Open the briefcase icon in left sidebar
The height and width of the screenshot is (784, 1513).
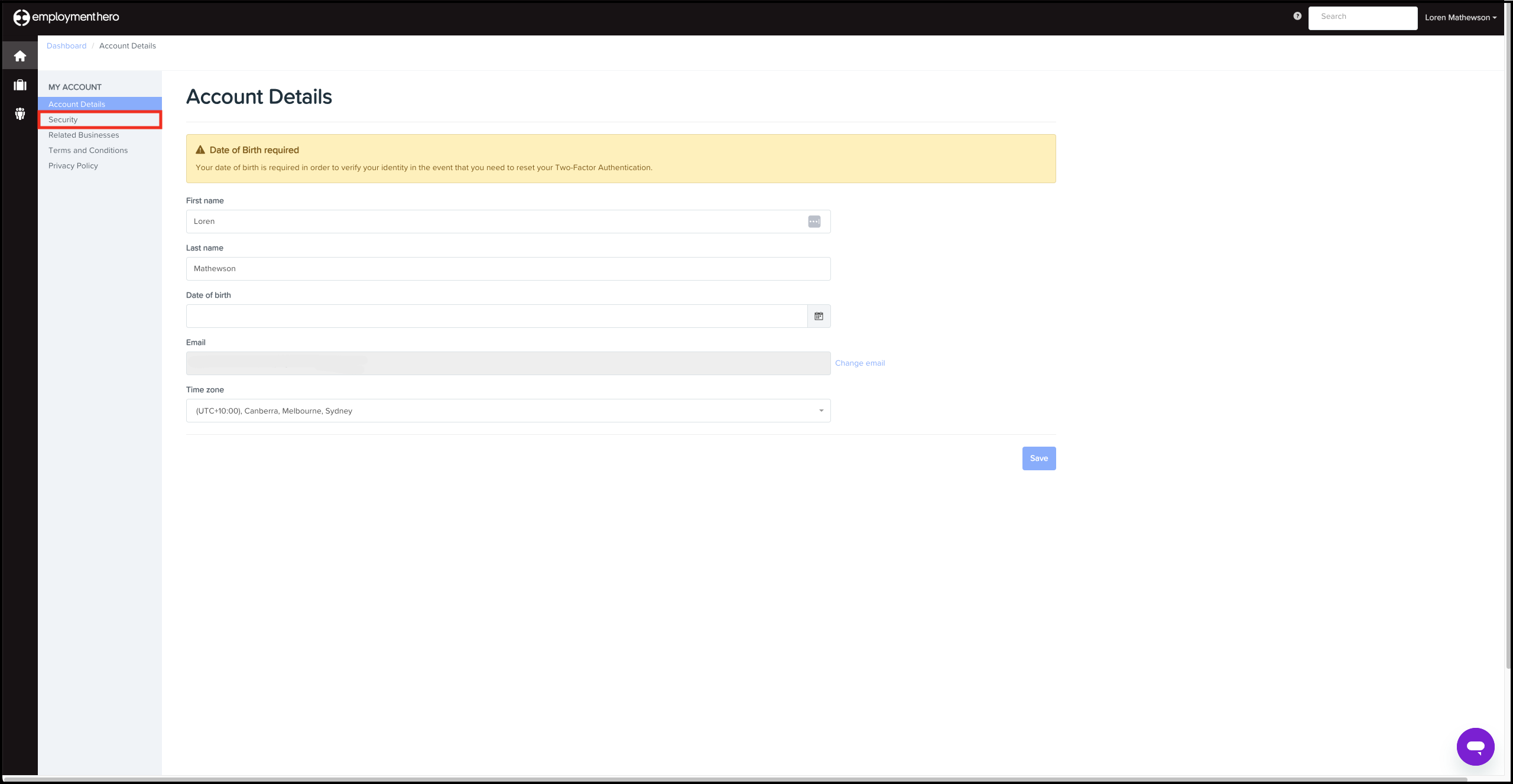[x=20, y=84]
